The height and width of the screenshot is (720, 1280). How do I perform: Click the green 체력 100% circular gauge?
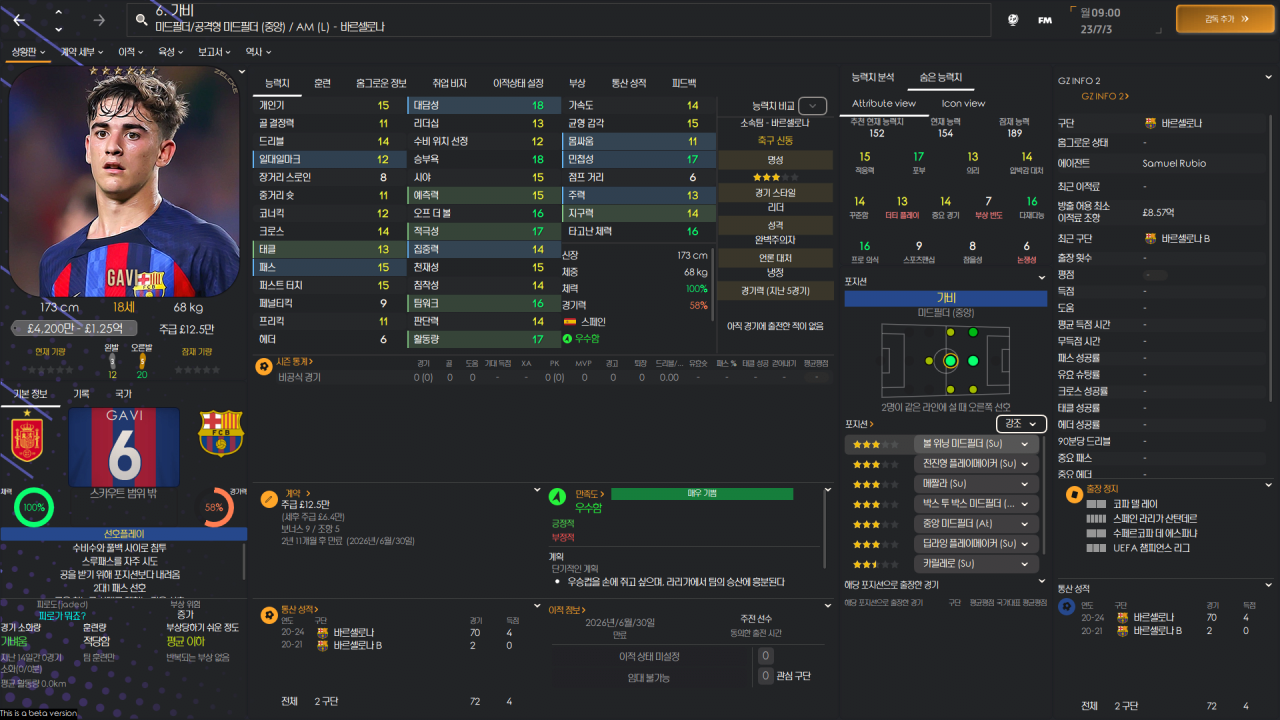(x=33, y=508)
